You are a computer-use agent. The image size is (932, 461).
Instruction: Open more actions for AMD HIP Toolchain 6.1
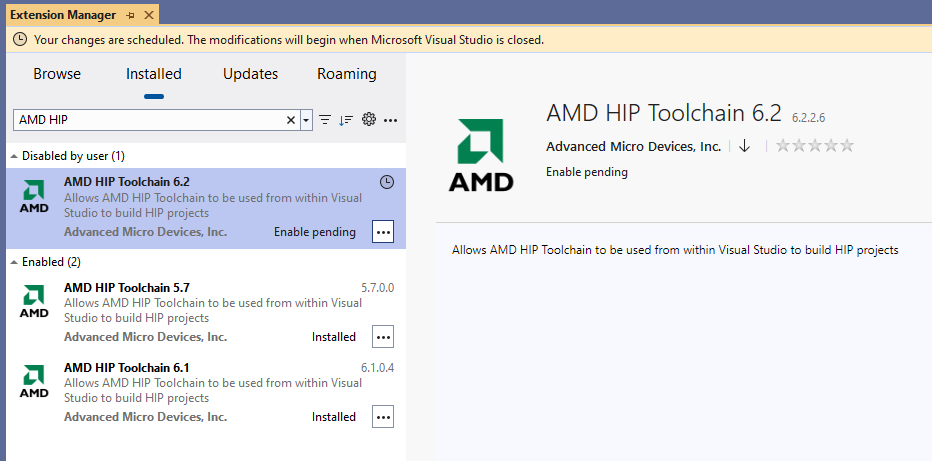[x=383, y=416]
